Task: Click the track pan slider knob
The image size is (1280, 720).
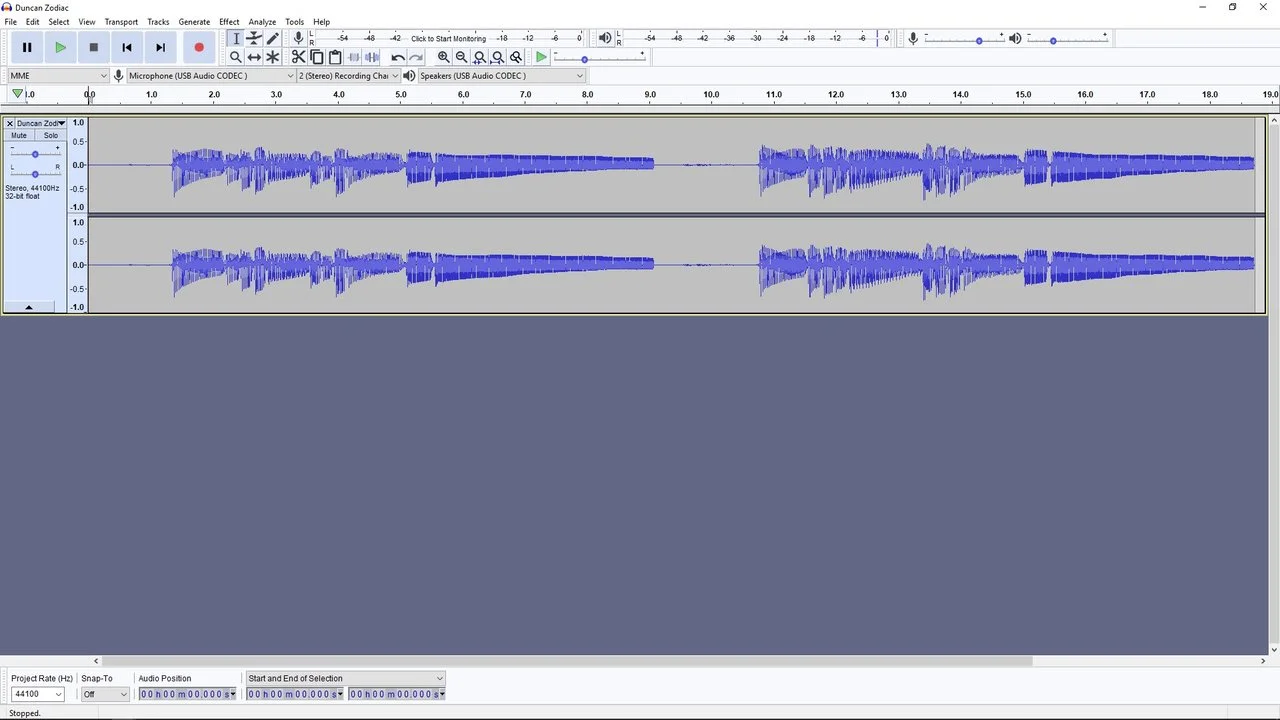Action: (x=35, y=174)
